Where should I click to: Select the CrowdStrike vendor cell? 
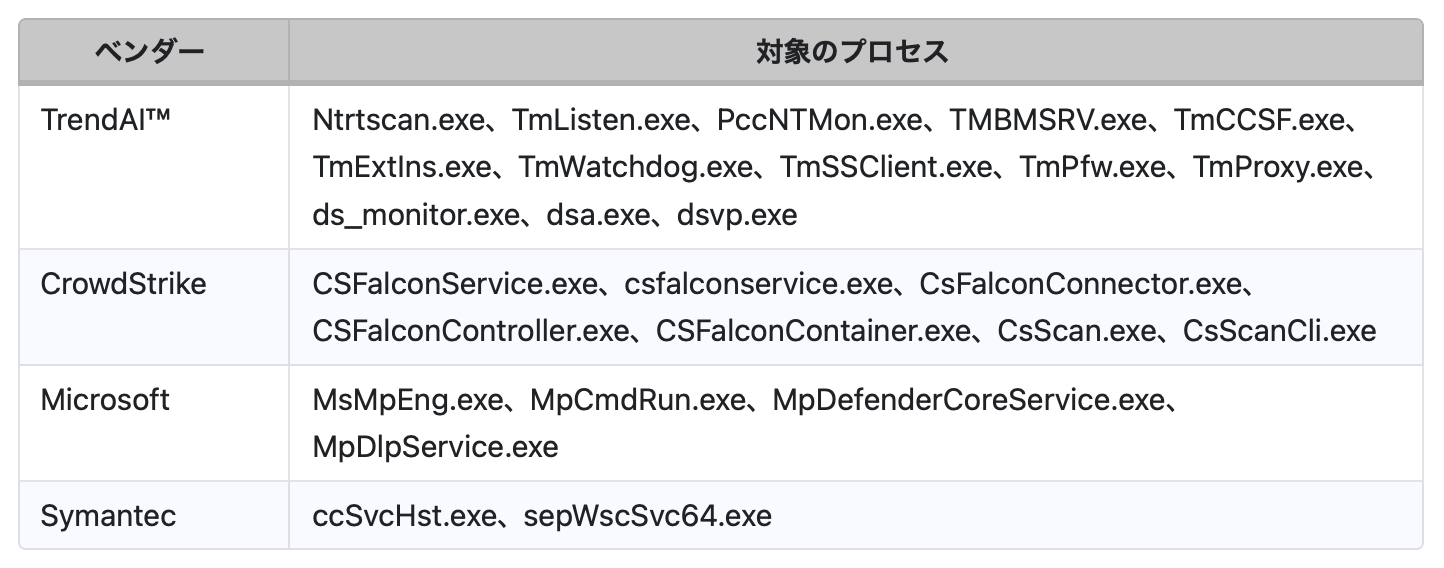click(123, 284)
